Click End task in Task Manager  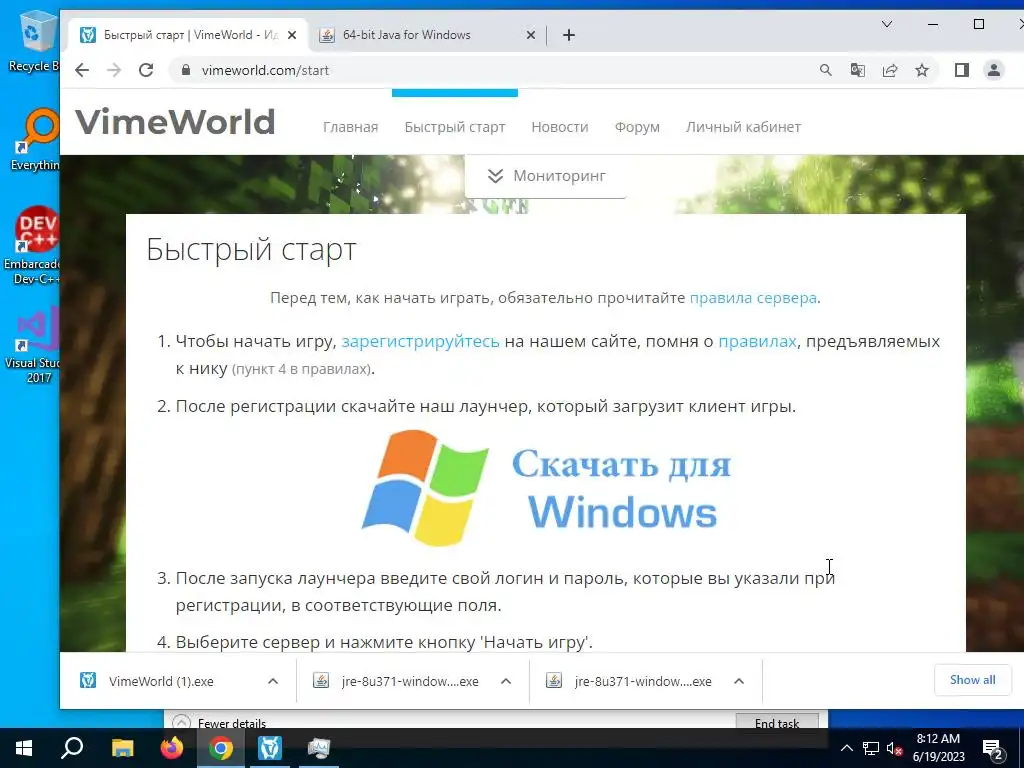coord(776,722)
